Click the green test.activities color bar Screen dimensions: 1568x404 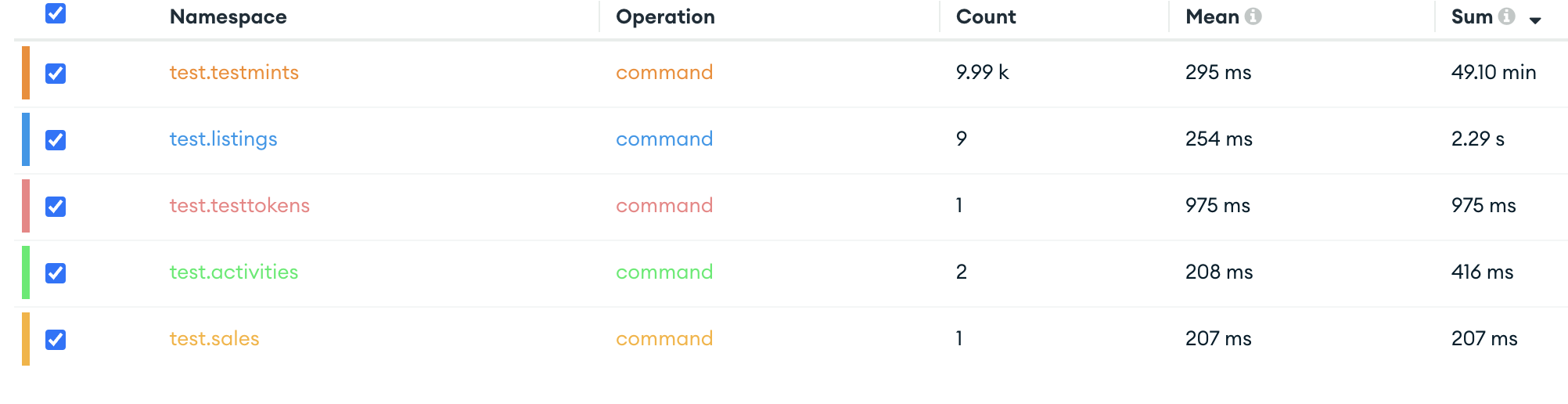click(26, 272)
